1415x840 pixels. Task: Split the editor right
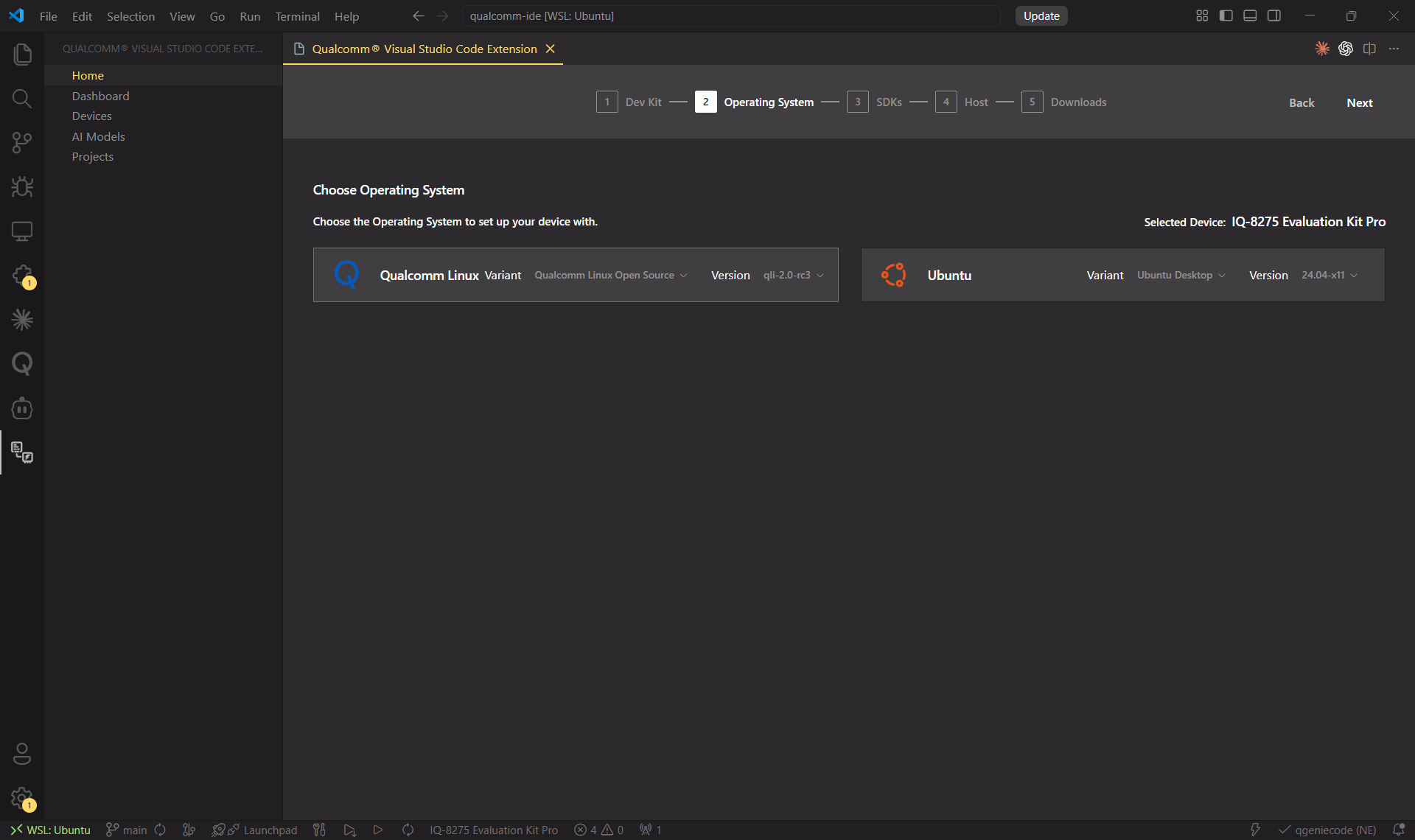[x=1369, y=49]
